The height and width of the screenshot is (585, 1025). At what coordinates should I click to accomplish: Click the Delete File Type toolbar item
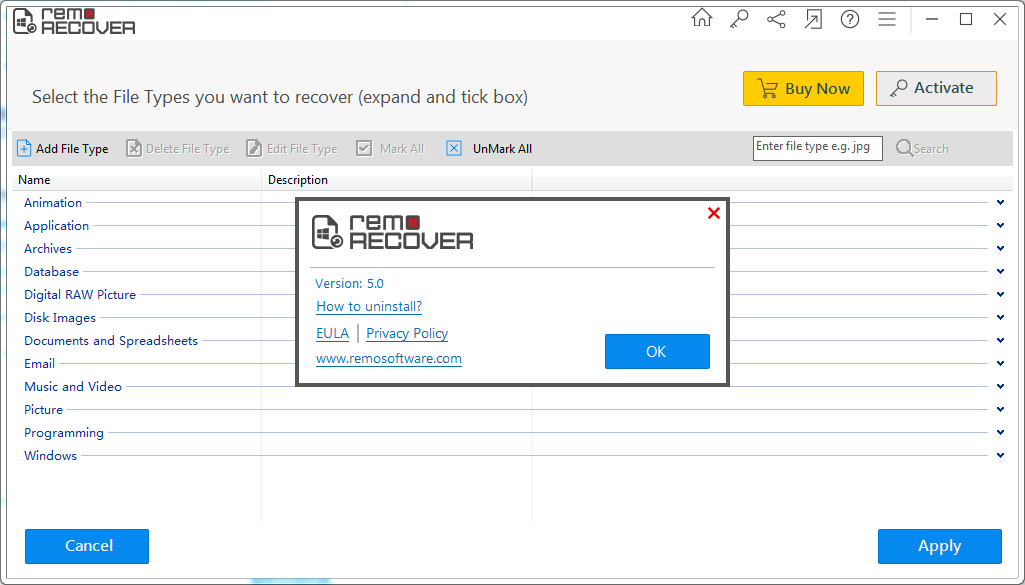178,148
